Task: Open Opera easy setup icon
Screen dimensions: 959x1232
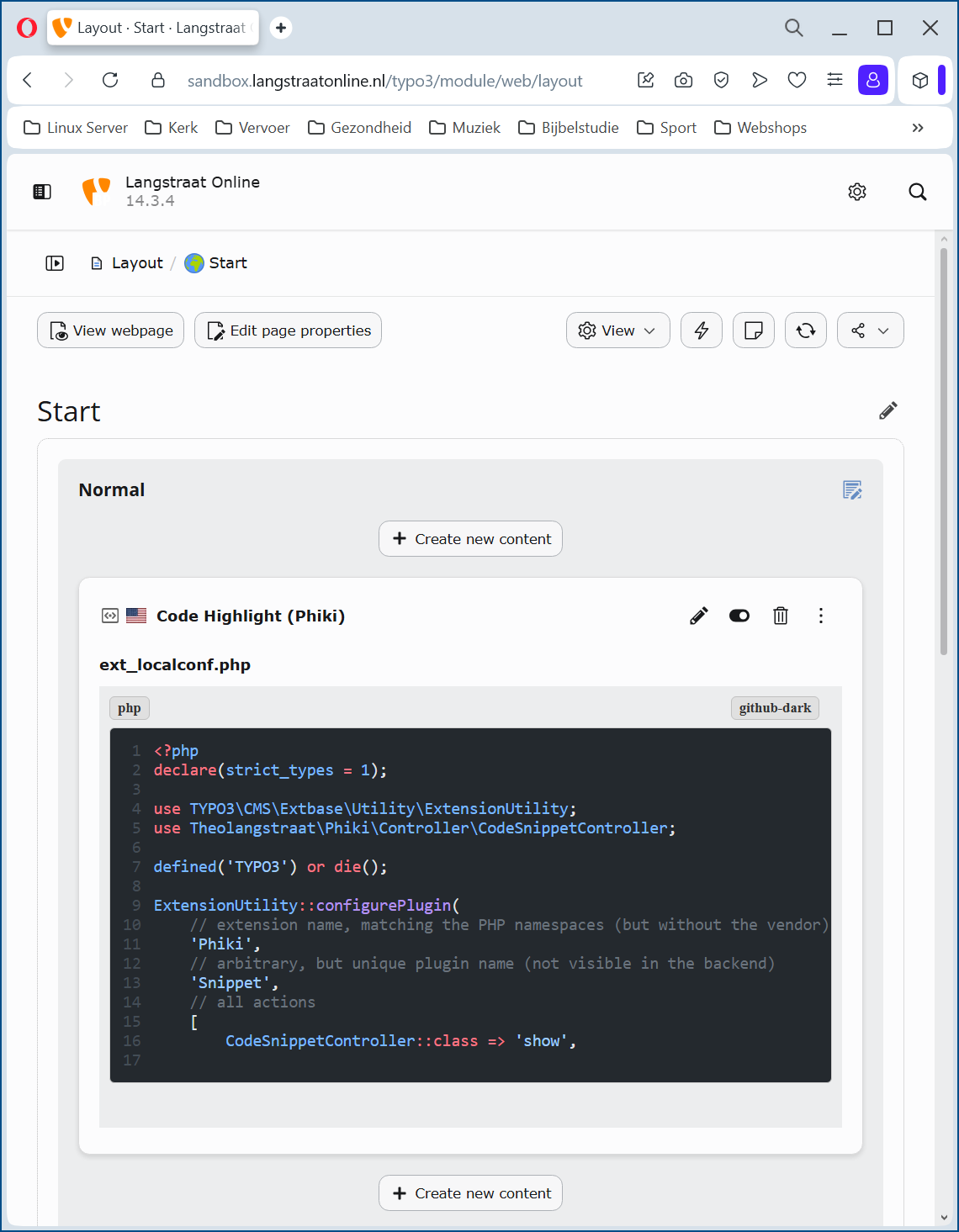Action: [834, 80]
